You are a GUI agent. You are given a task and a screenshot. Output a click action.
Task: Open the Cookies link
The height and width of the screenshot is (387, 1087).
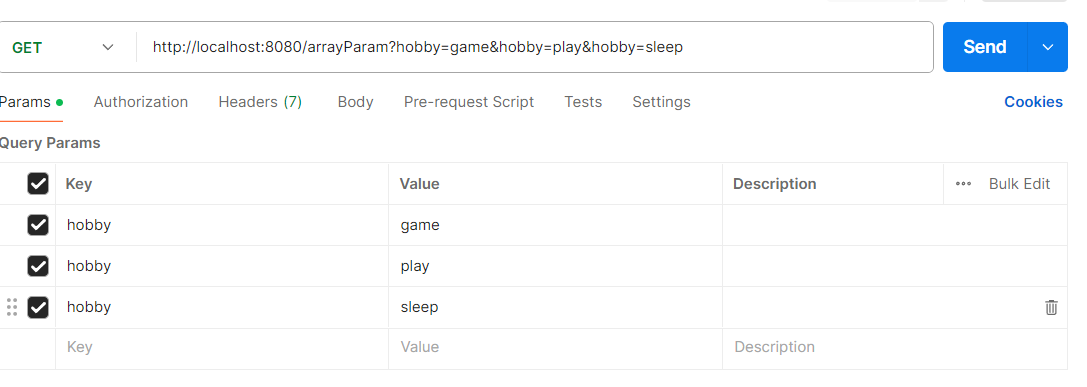(1033, 102)
